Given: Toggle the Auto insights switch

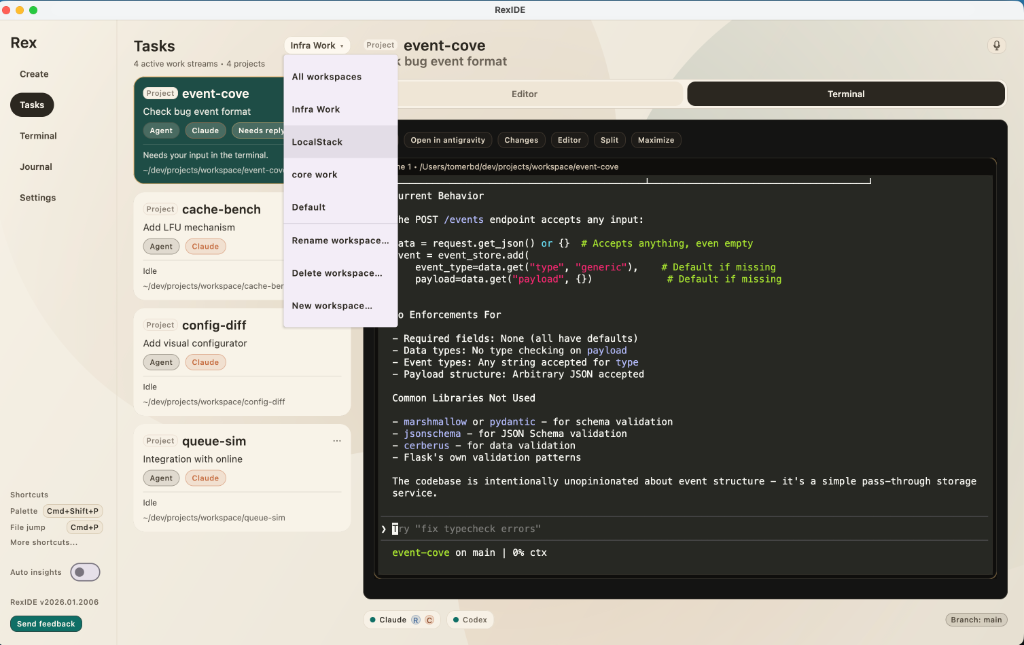Looking at the screenshot, I should (x=85, y=571).
